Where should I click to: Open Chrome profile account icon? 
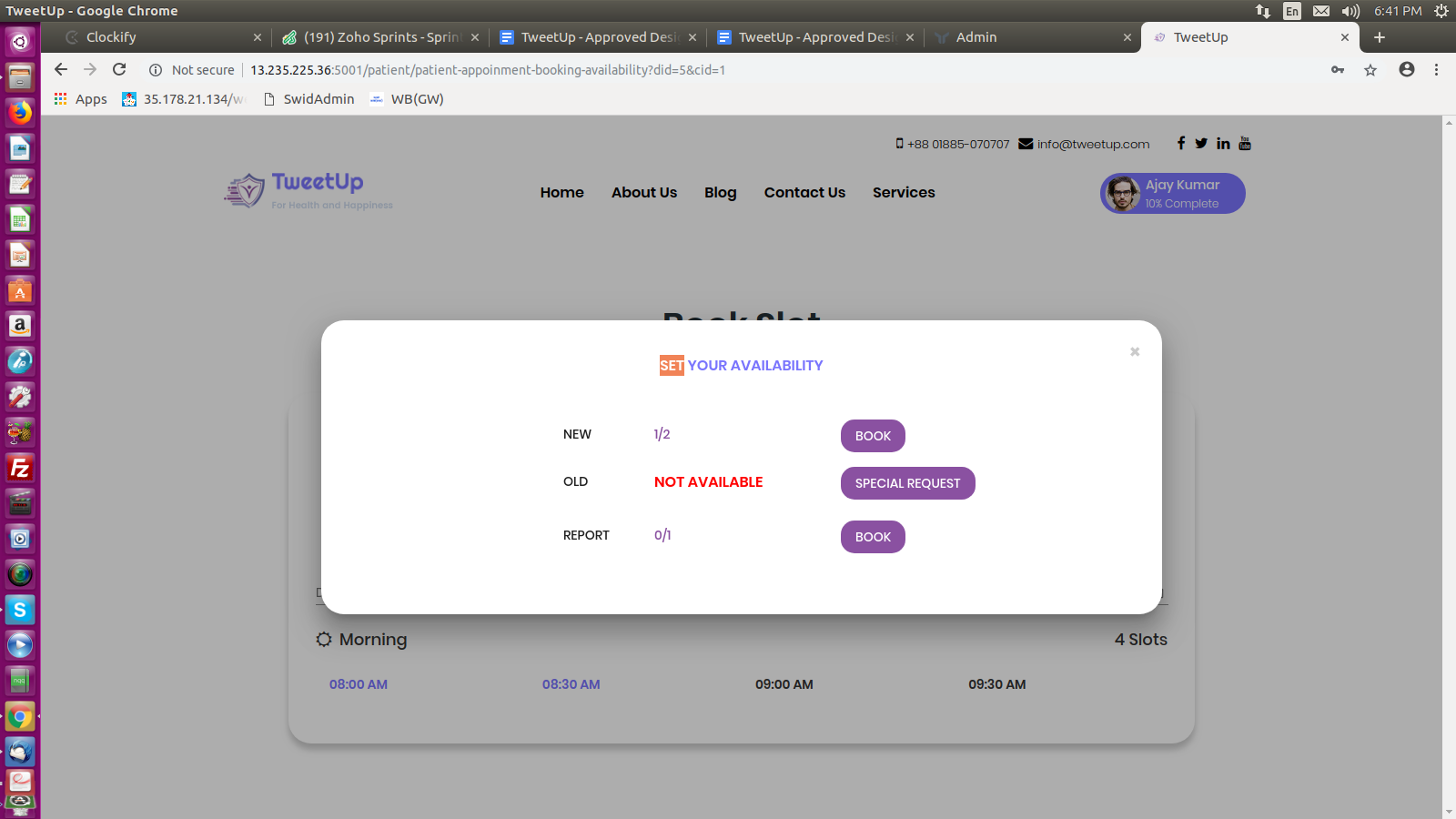1407,69
